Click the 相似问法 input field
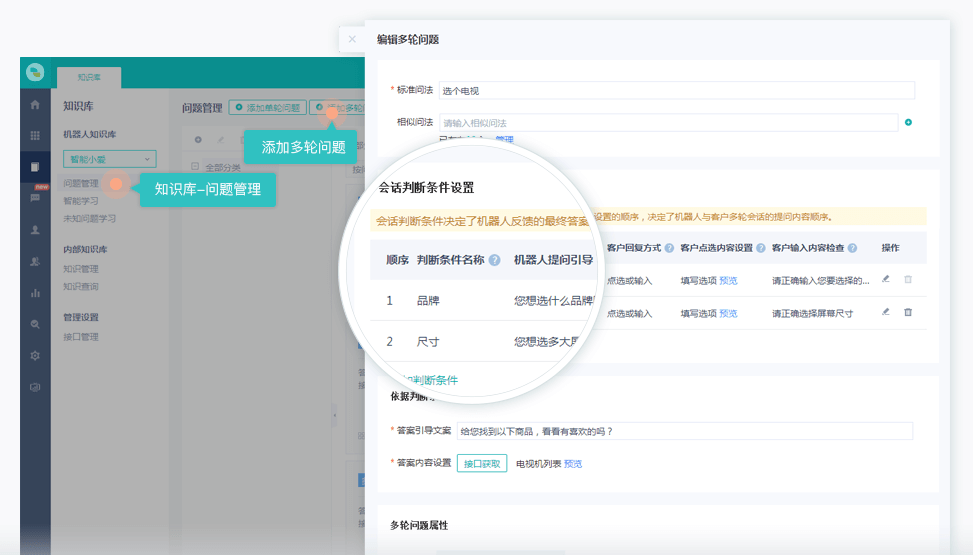The image size is (973, 555). 668,123
